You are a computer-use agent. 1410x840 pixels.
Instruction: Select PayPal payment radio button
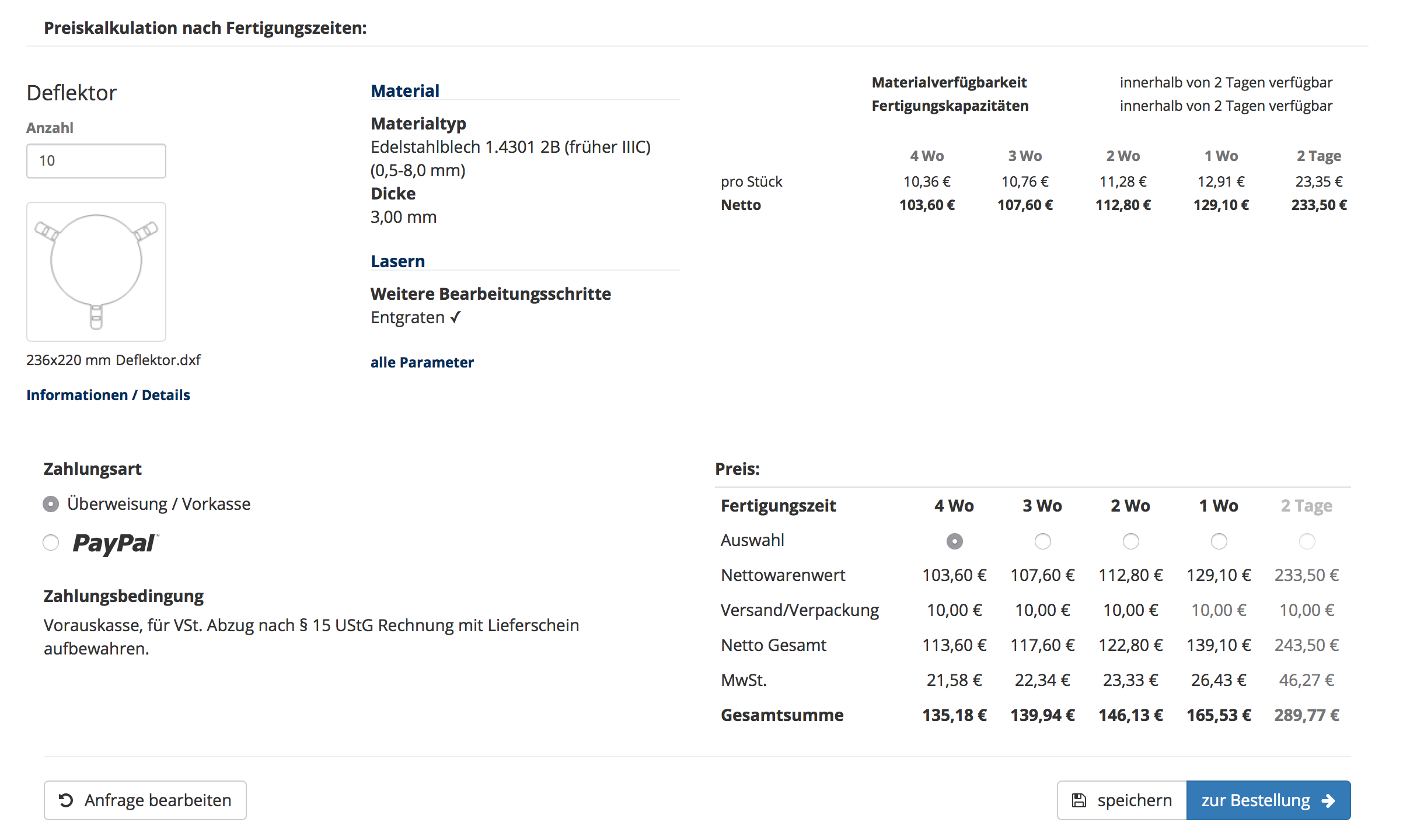pyautogui.click(x=51, y=543)
